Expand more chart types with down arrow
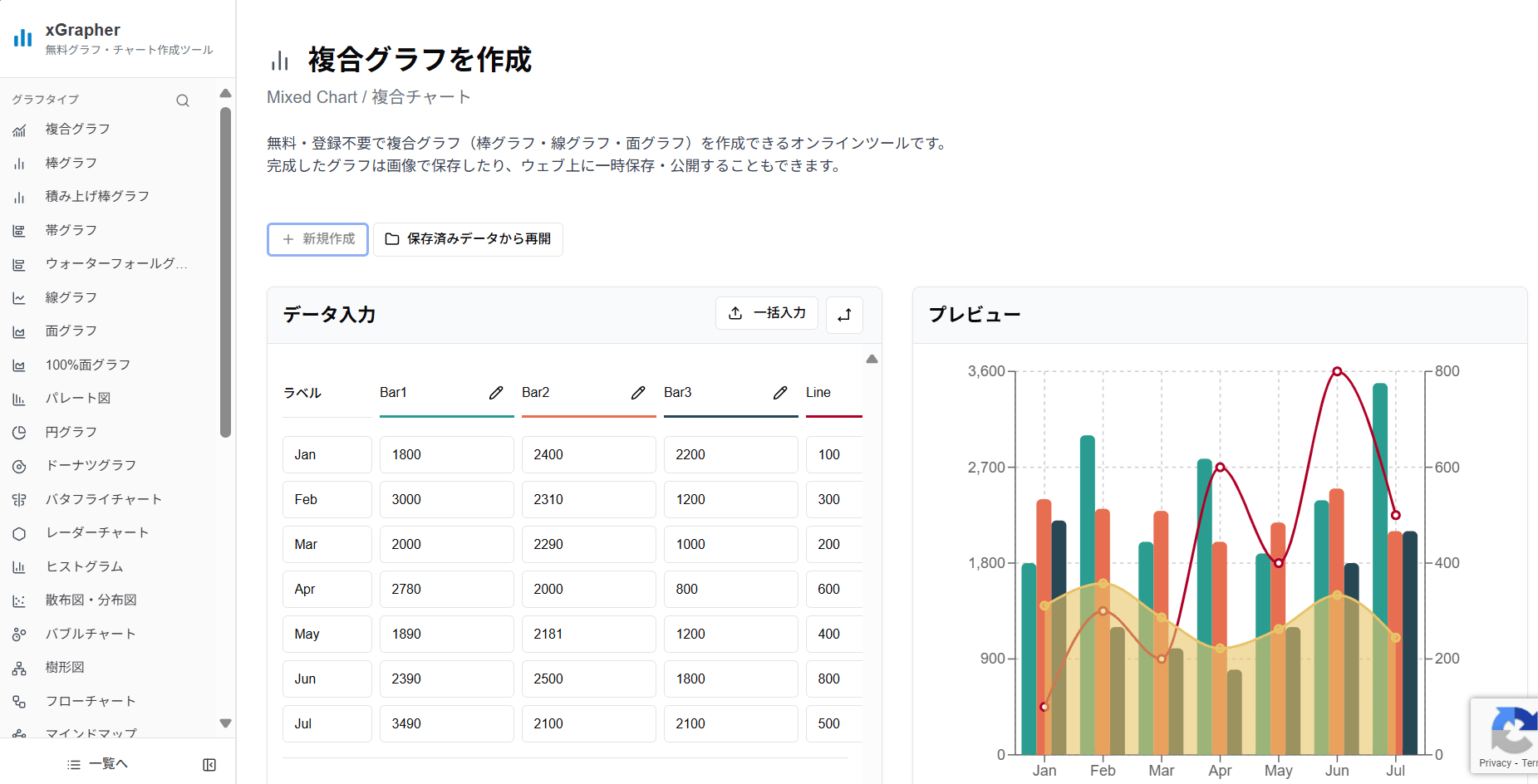 [x=225, y=723]
